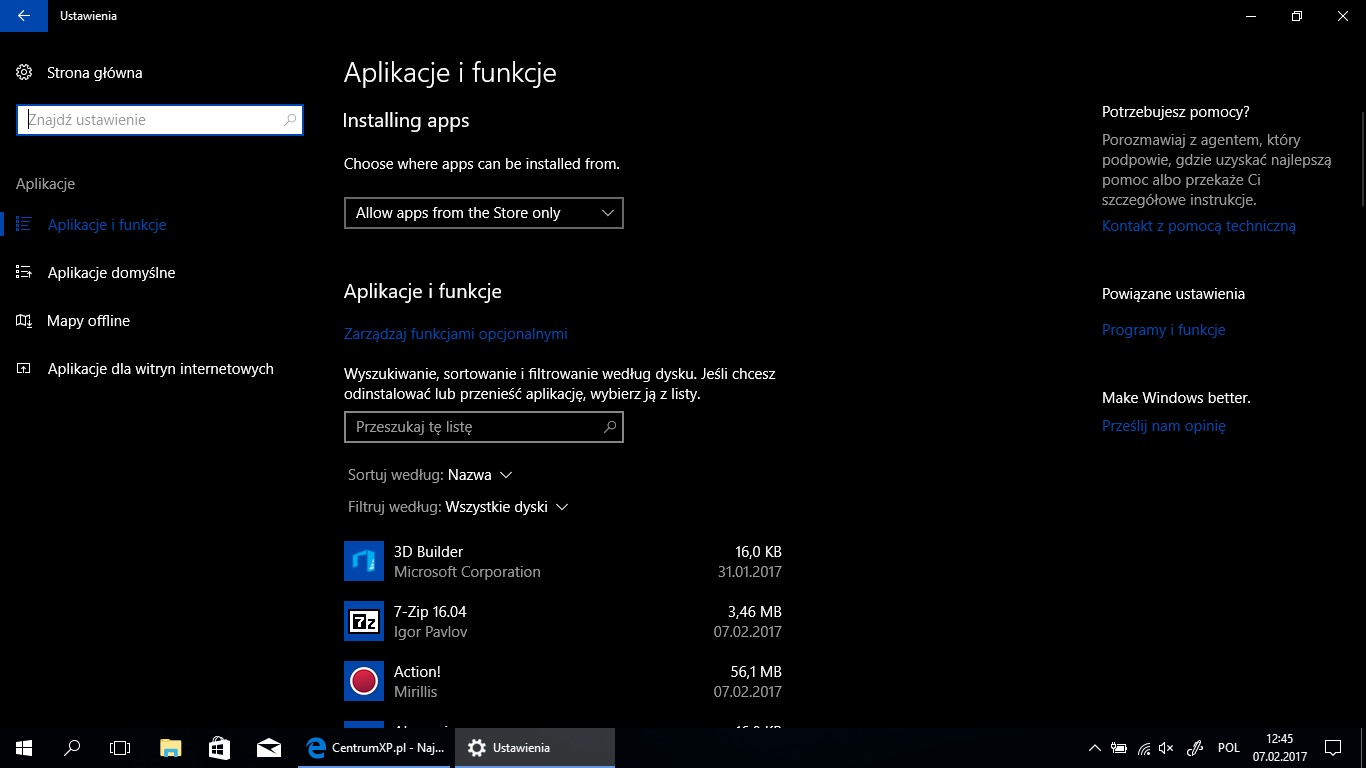1366x768 pixels.
Task: Open the Mail app from the taskbar
Action: 268,748
